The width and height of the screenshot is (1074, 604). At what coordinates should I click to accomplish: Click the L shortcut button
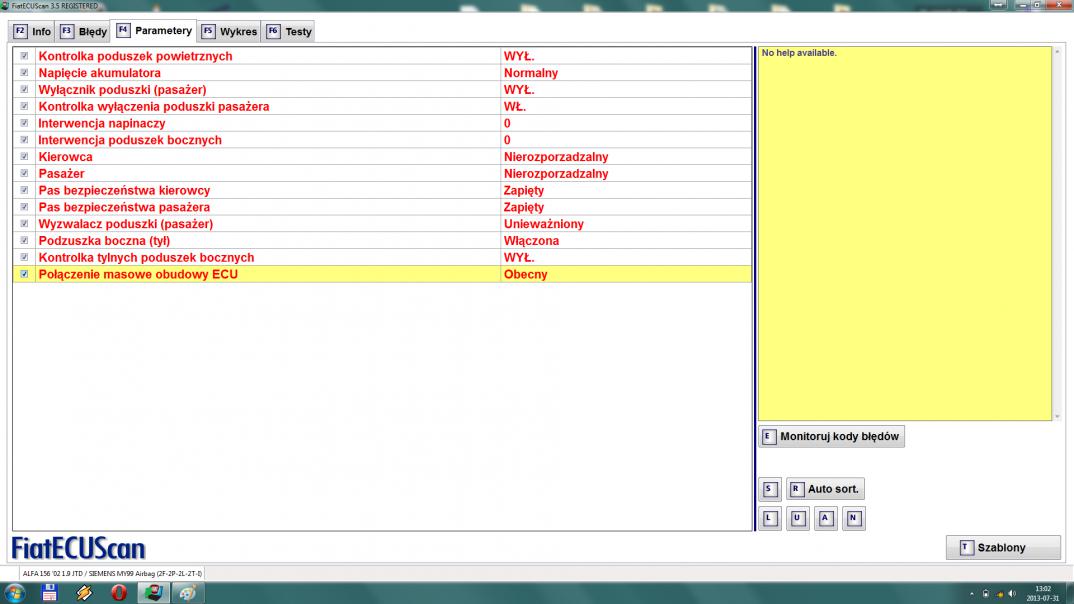pos(769,518)
